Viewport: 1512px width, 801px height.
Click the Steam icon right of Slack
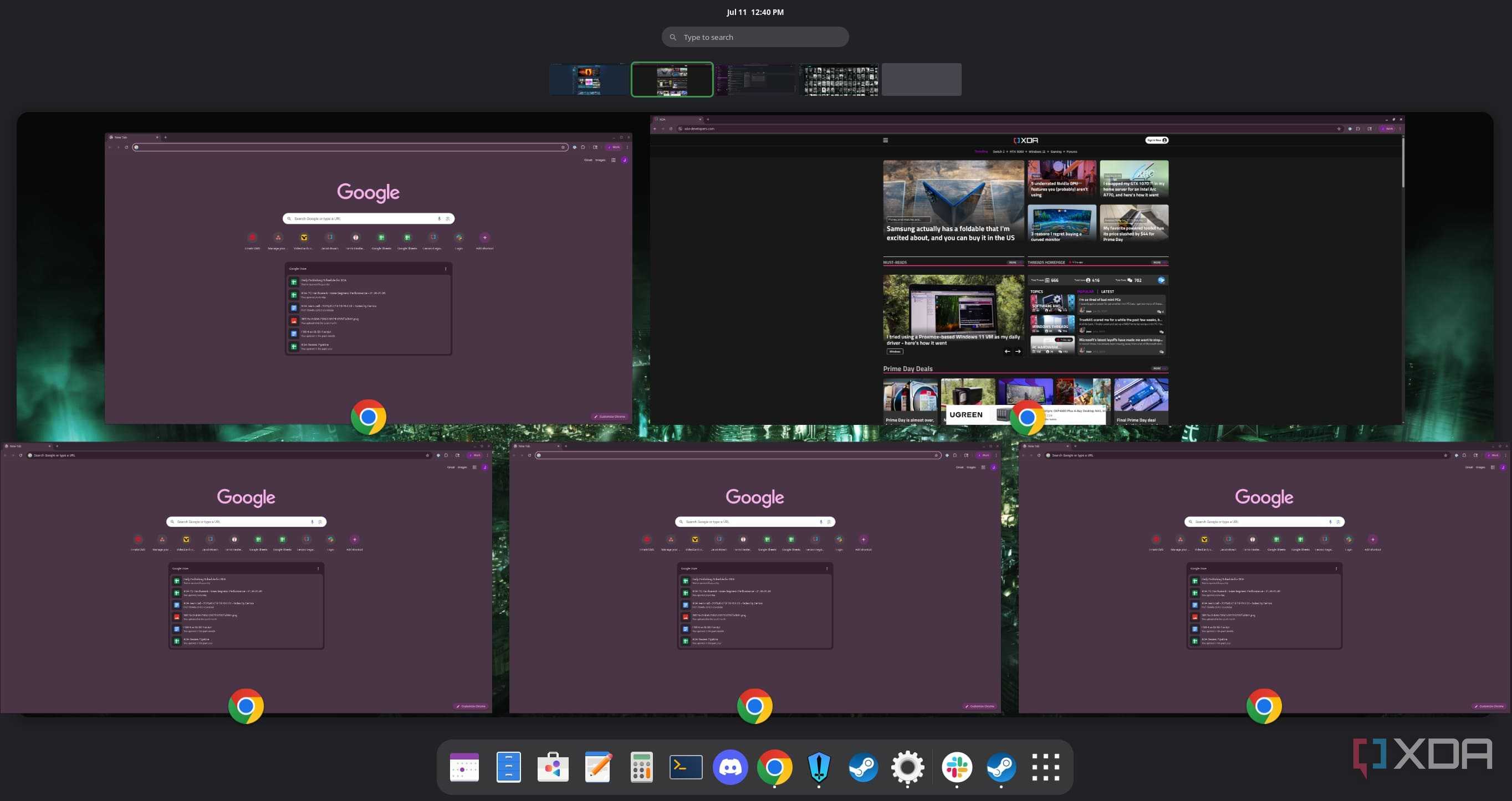pos(1002,767)
